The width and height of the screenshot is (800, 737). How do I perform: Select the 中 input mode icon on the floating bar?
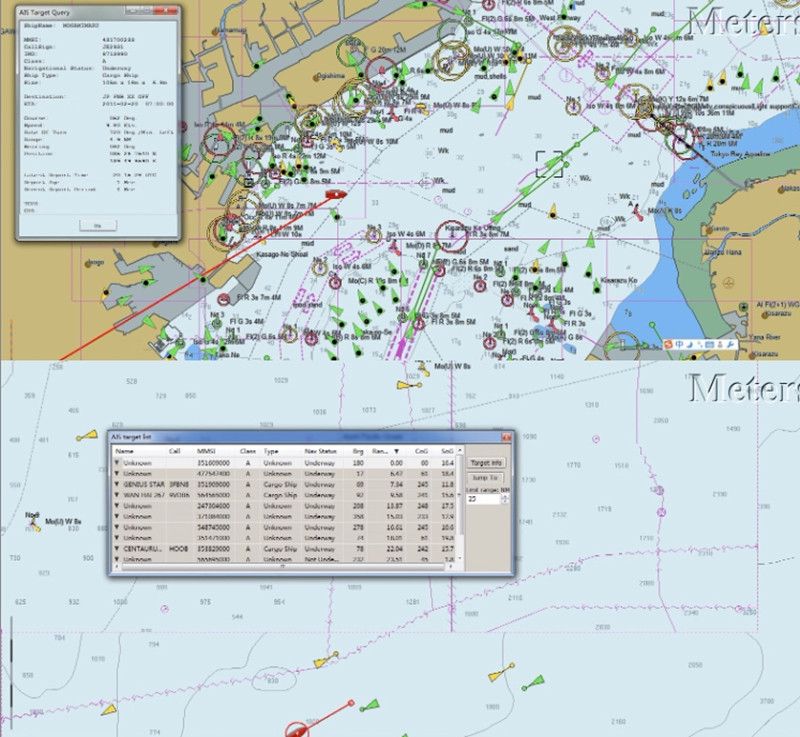[x=678, y=344]
